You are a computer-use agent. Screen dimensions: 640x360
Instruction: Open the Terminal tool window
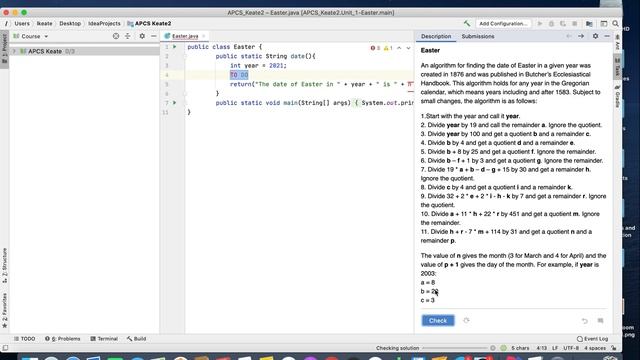tap(104, 339)
